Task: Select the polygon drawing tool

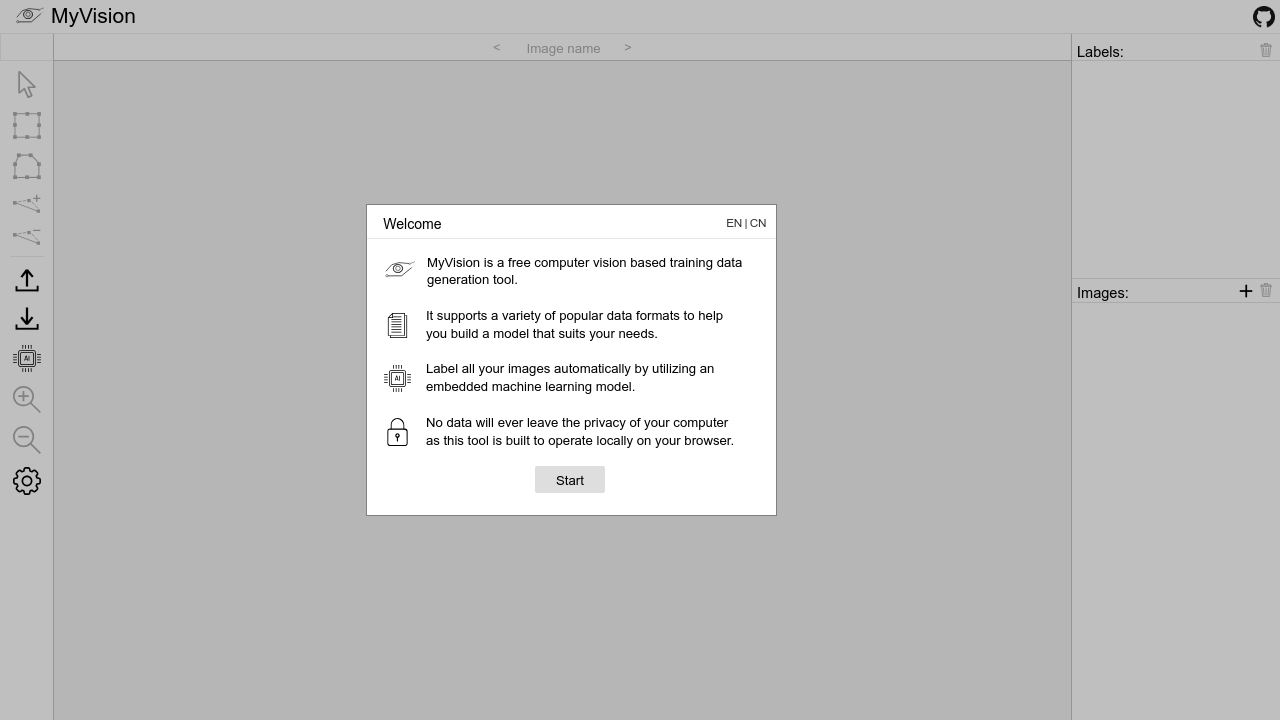Action: click(26, 166)
